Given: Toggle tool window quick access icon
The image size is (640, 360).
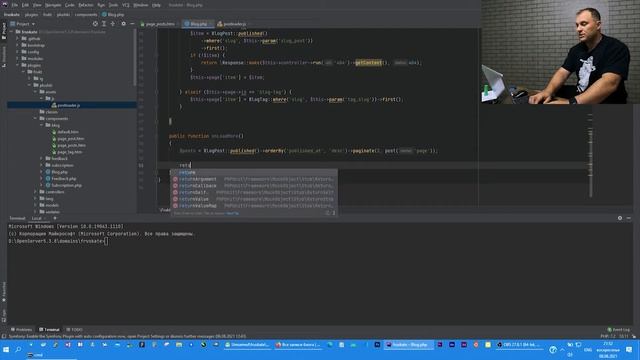Looking at the screenshot, I should pyautogui.click(x=4, y=336).
